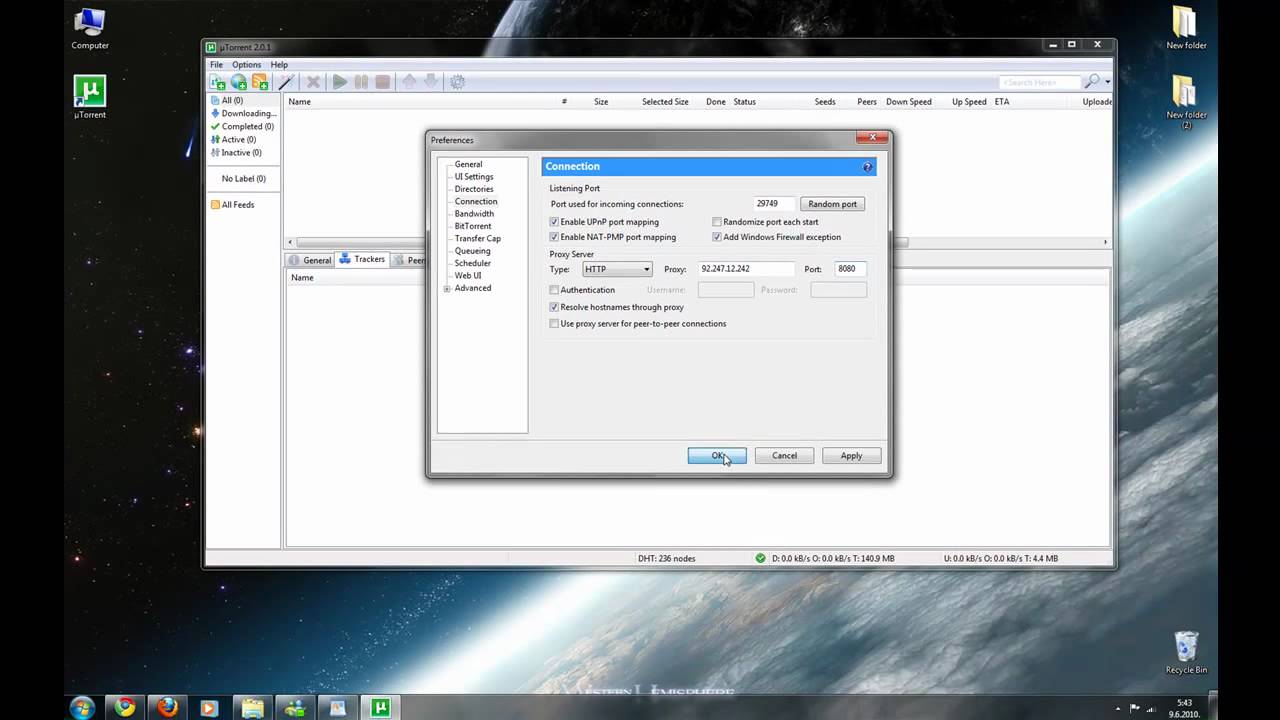Switch to the General info tab

pyautogui.click(x=310, y=260)
